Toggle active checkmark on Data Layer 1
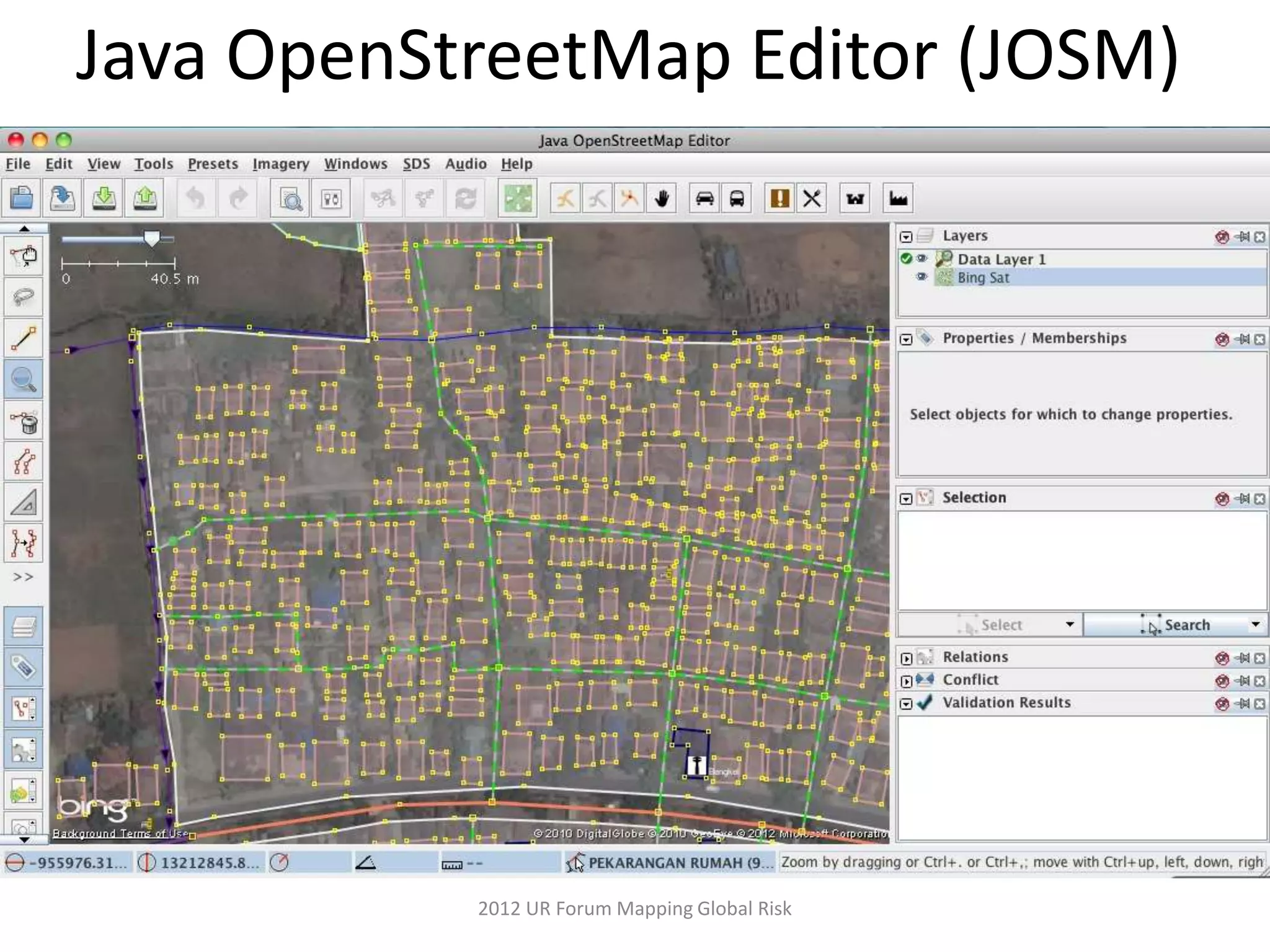Screen dimensions: 1270x952 click(x=906, y=258)
